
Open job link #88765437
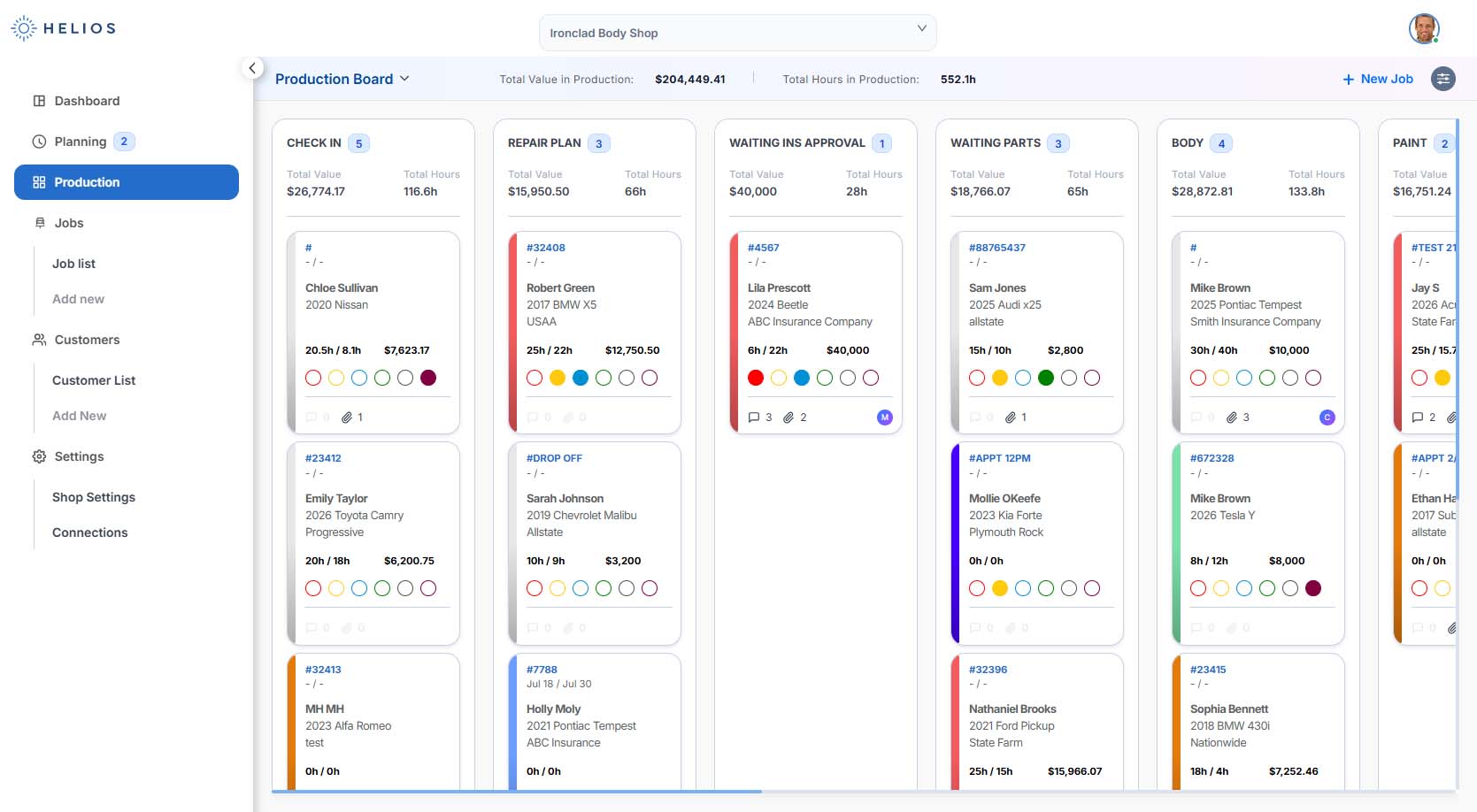[997, 248]
